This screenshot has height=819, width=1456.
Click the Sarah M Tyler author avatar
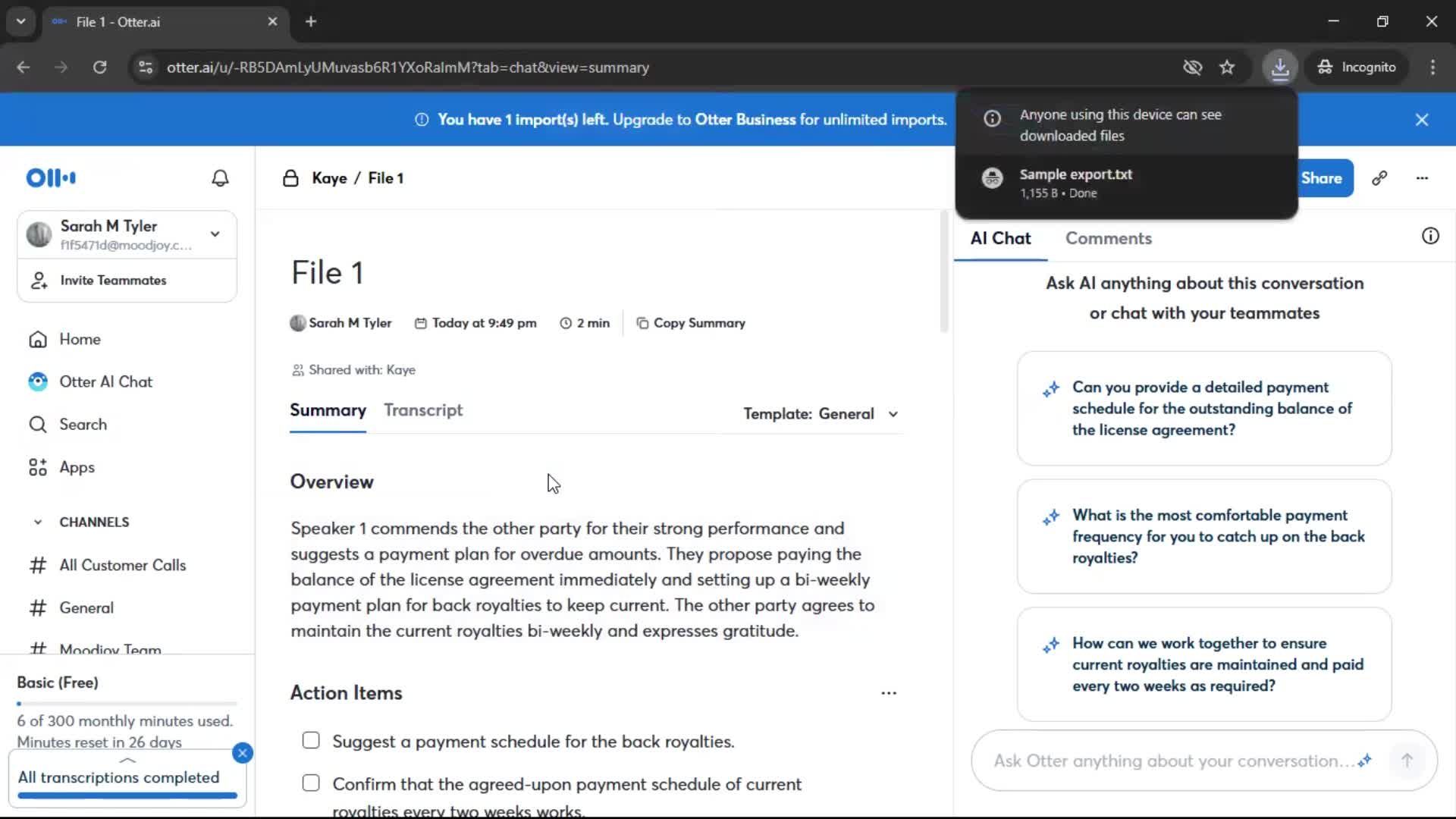298,323
